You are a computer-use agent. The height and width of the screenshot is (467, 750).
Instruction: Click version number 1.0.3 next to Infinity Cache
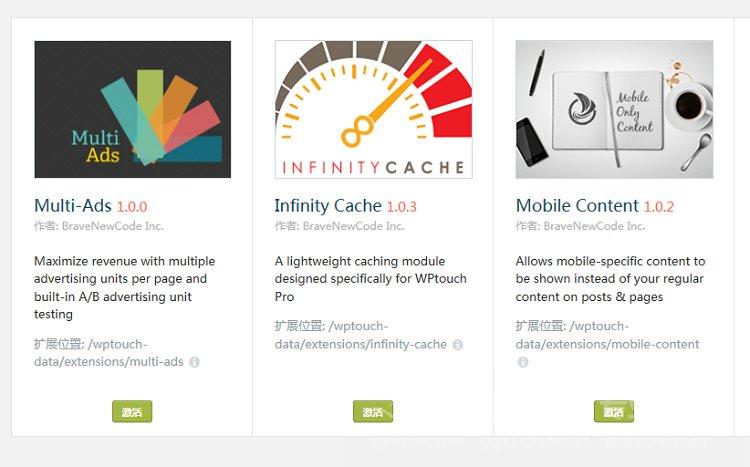coord(402,207)
